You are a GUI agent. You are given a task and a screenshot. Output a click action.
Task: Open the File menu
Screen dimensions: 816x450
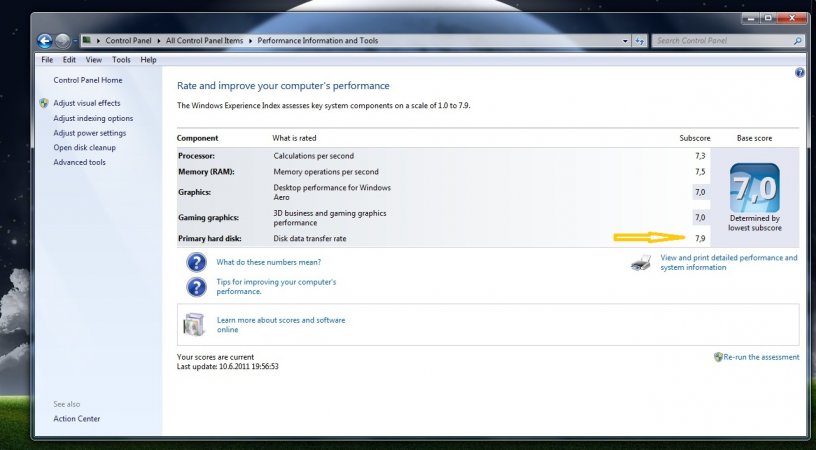(47, 60)
